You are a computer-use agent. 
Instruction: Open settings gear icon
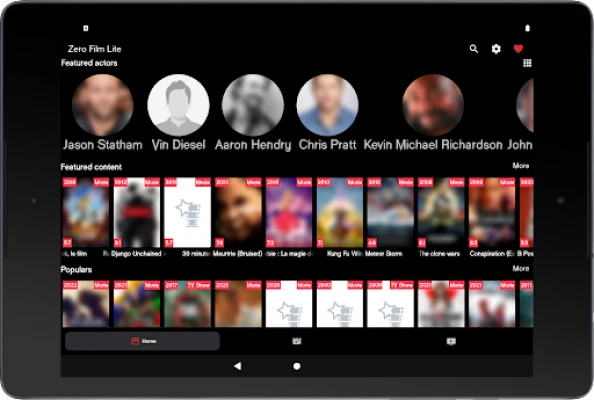496,49
